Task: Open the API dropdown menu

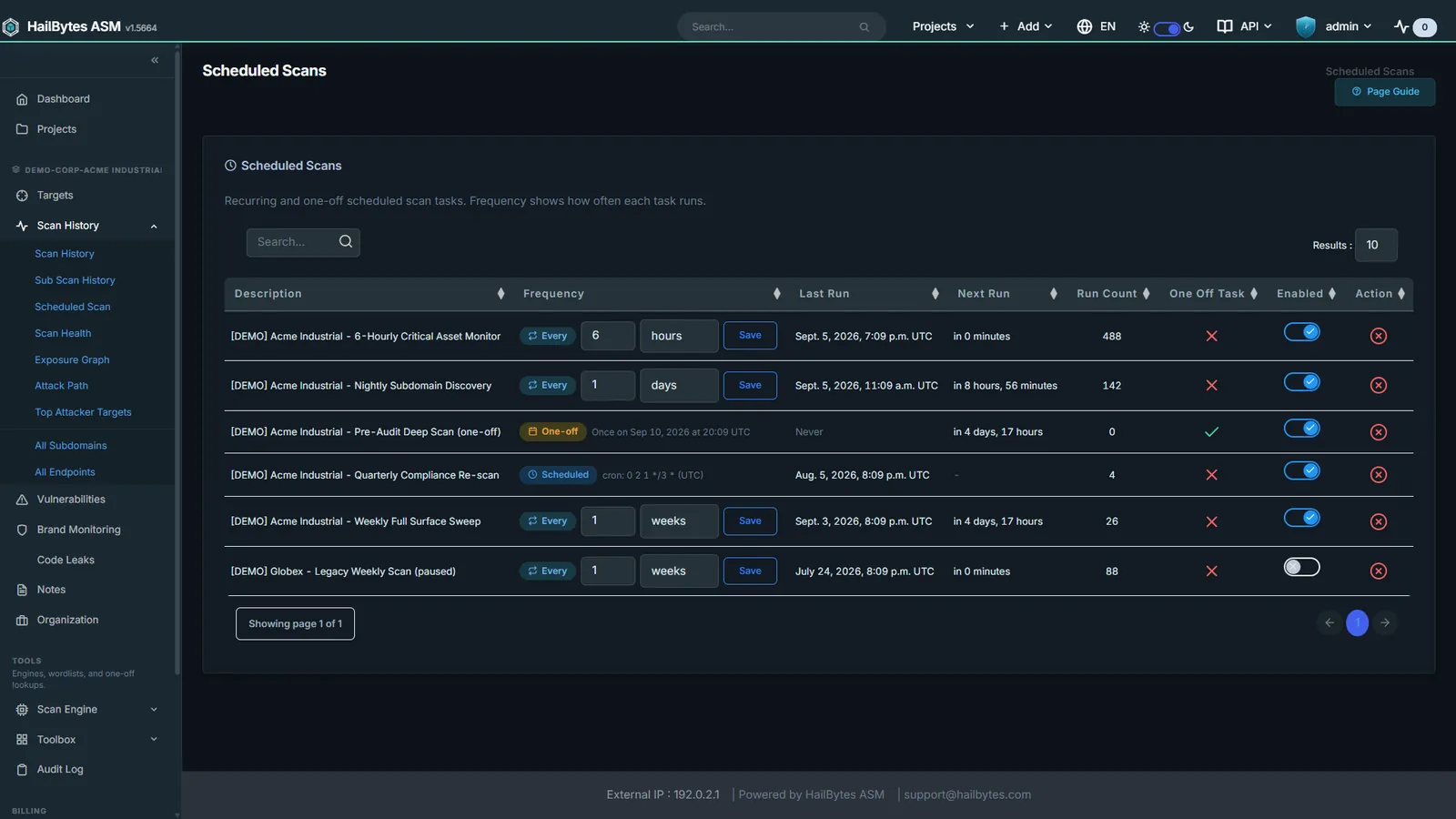Action: (x=1244, y=26)
